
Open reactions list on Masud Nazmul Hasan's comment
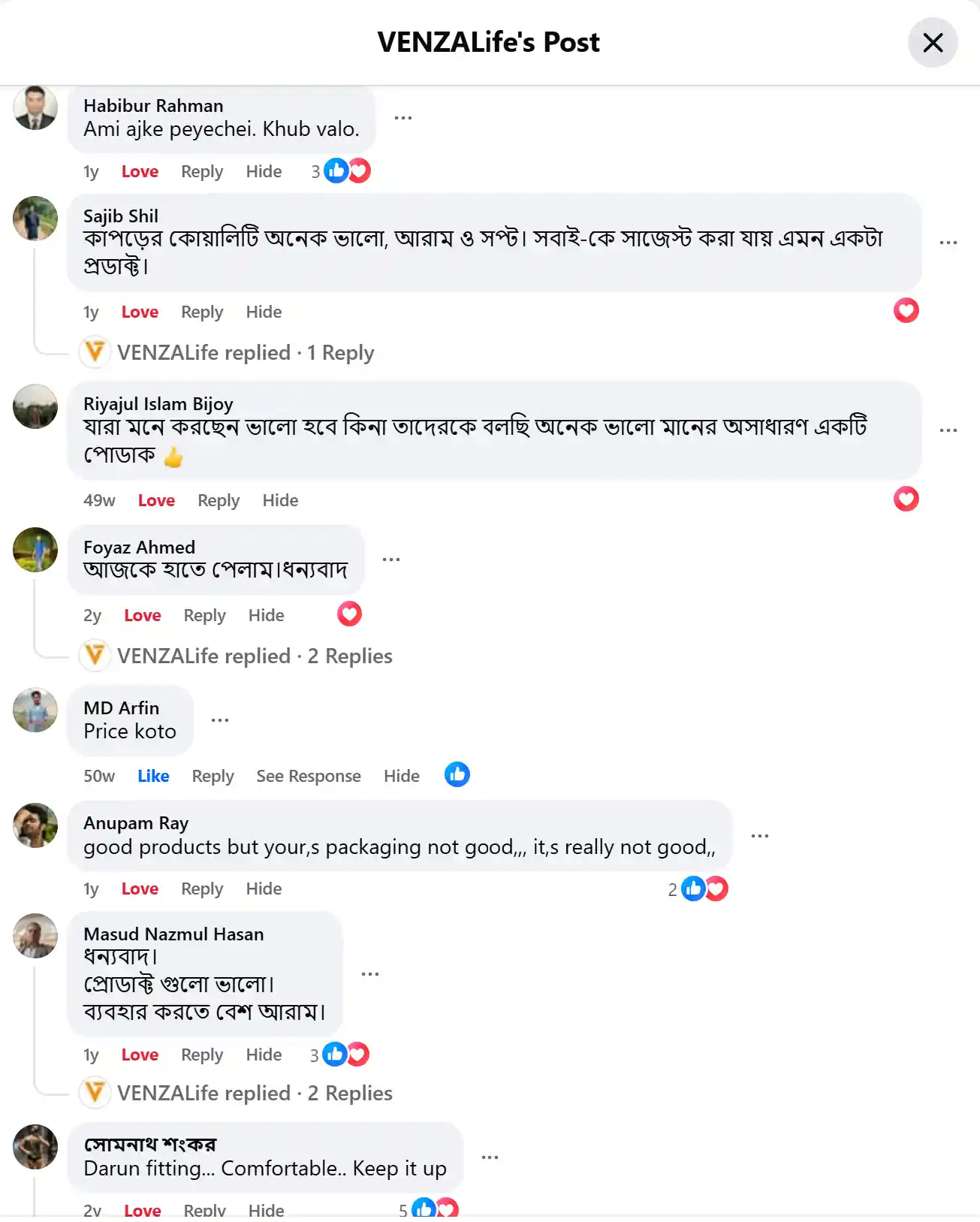[345, 1055]
